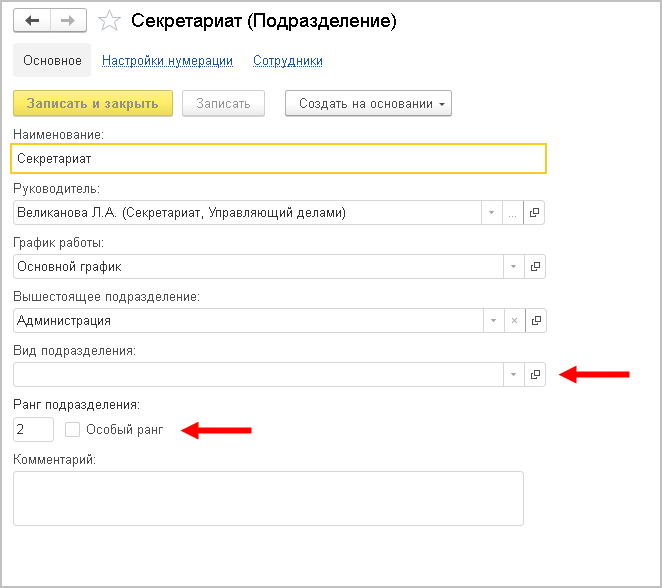662x588 pixels.
Task: Click the Записать и закрыть button
Action: click(x=93, y=104)
